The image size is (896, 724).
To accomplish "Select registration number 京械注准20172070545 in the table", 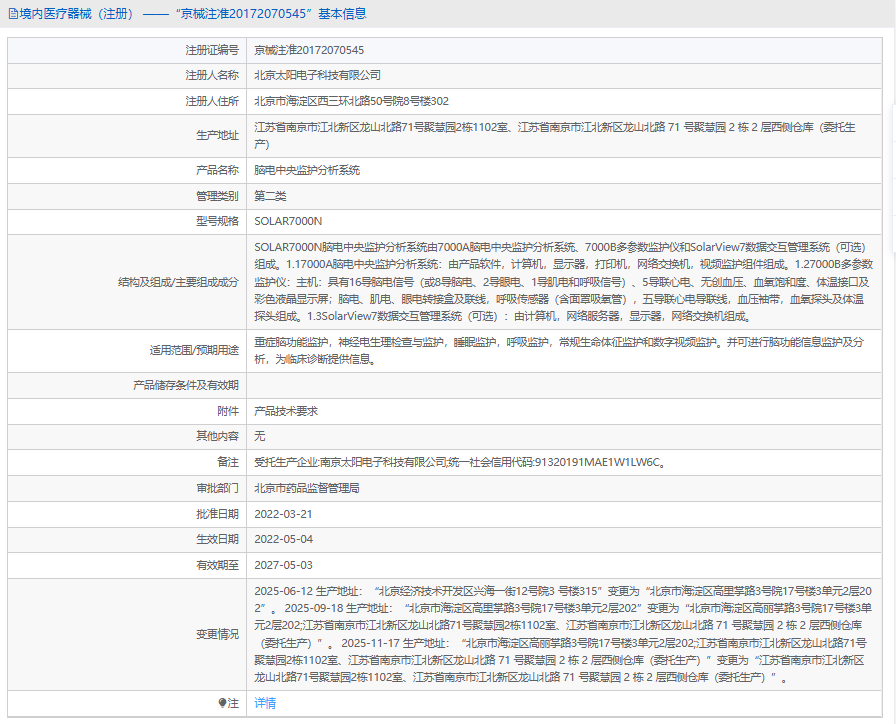I will (x=309, y=50).
